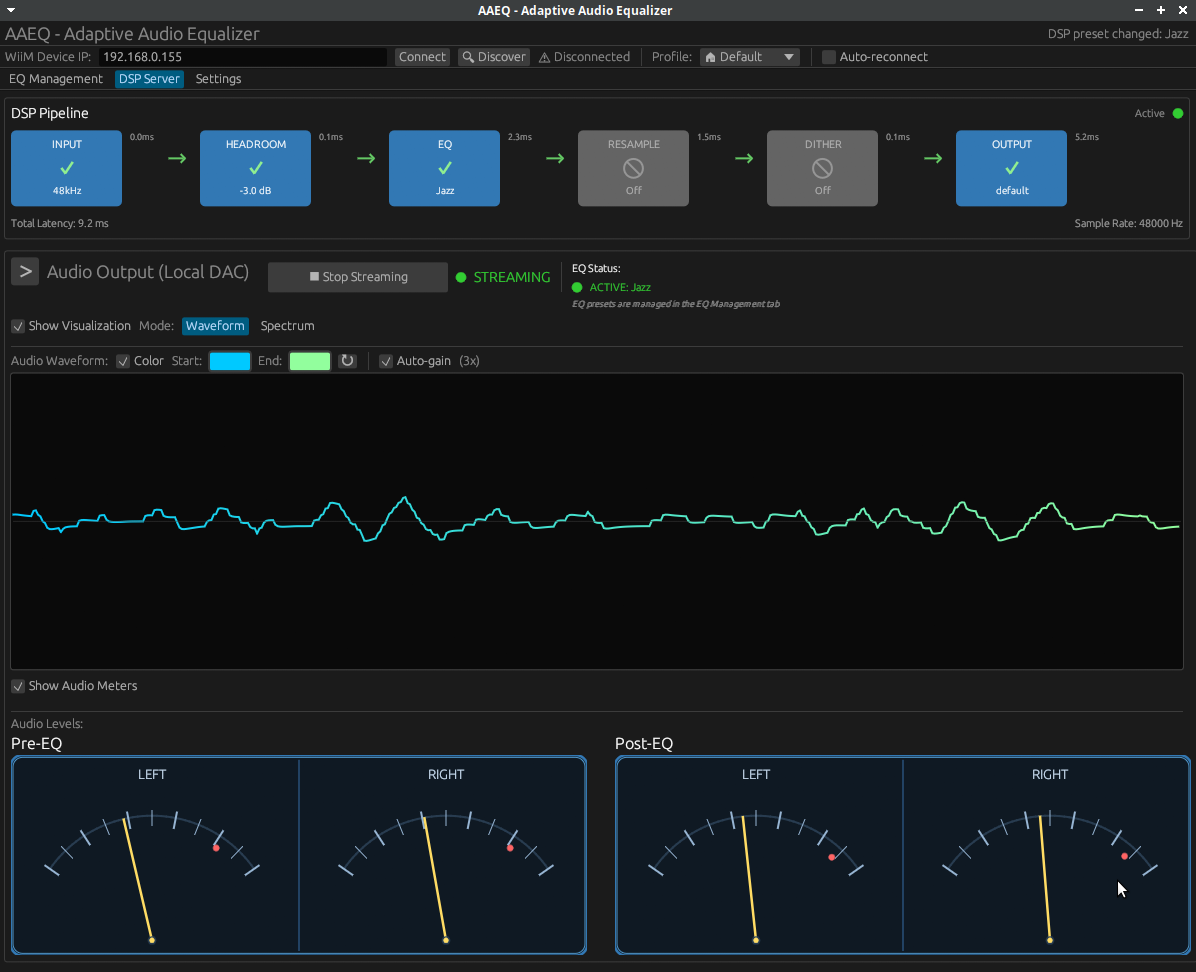Disable the Show Visualization checkbox
1196x972 pixels.
click(x=18, y=326)
